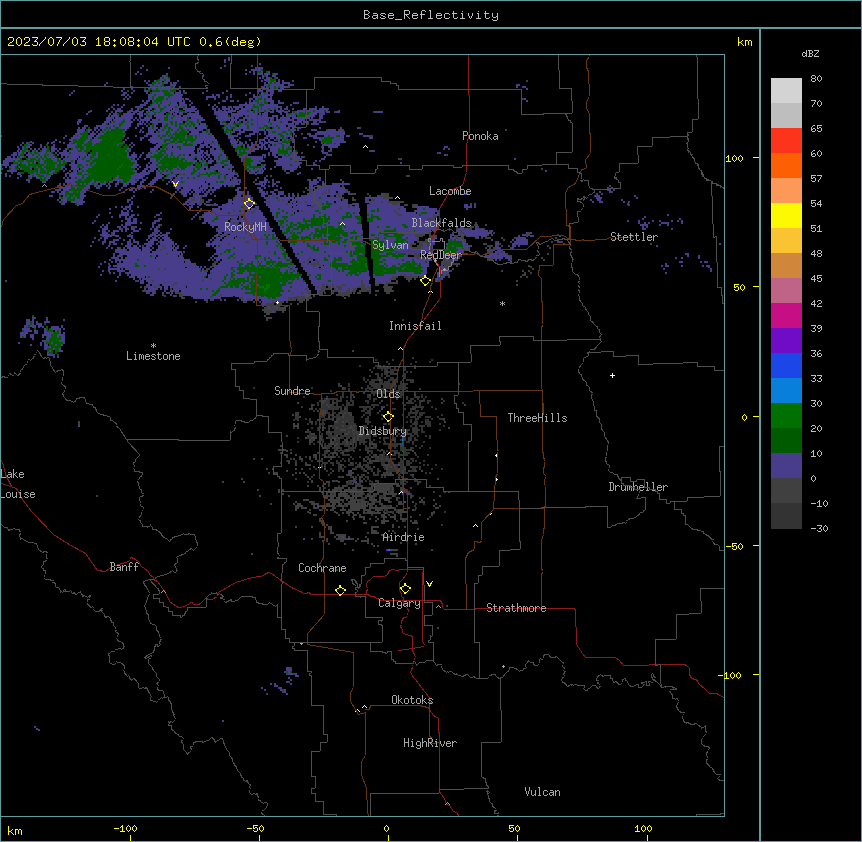862x842 pixels.
Task: Select the Vulcan label
Action: [x=543, y=792]
